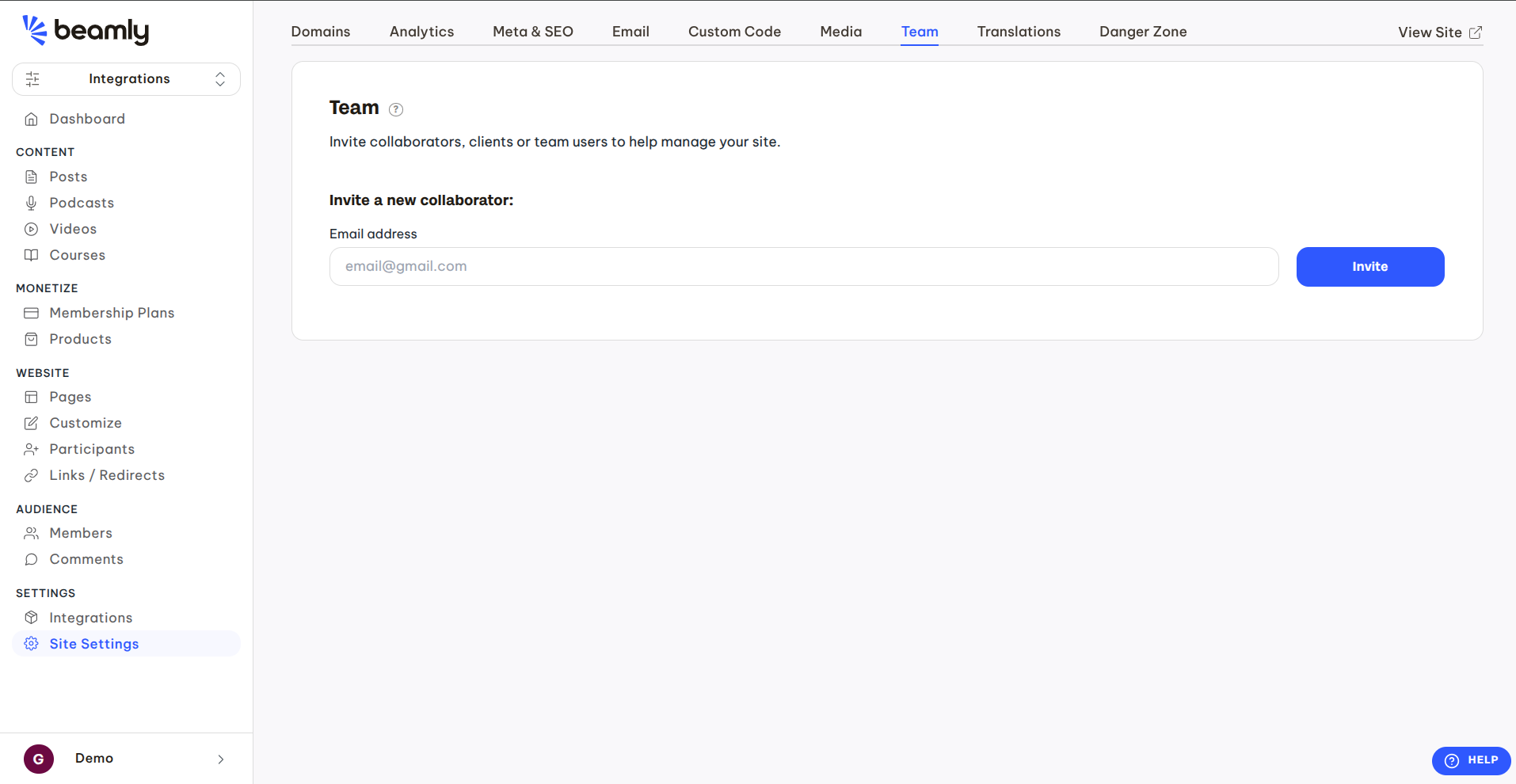Click the Customize pencil icon

(x=32, y=423)
